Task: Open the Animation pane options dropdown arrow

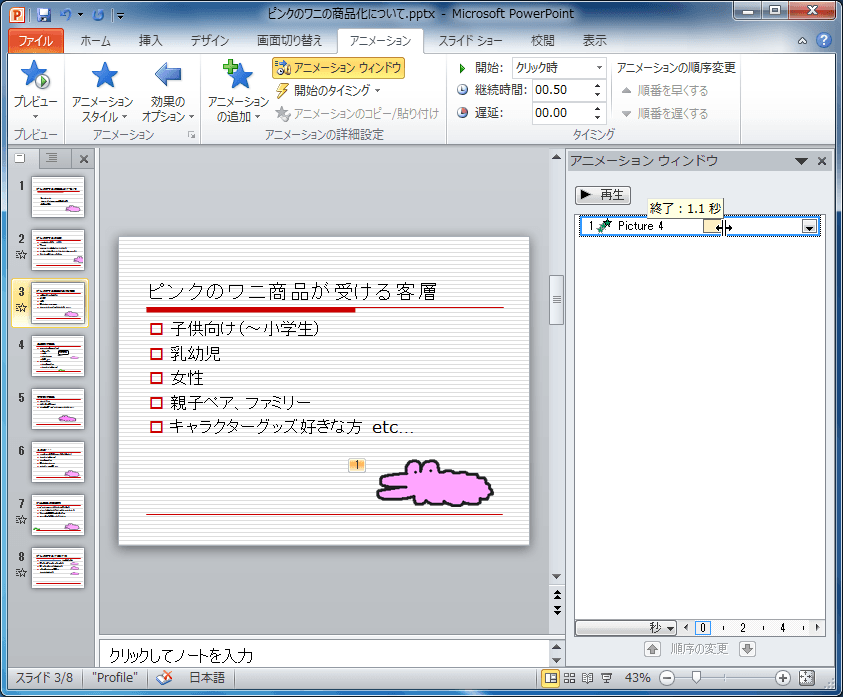Action: 801,161
